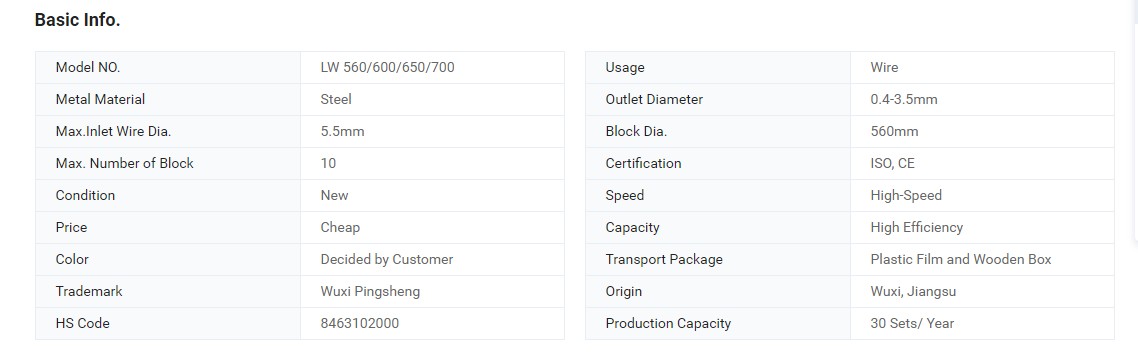Click the 'Speed' label cell
Image resolution: width=1138 pixels, height=360 pixels.
pos(718,195)
